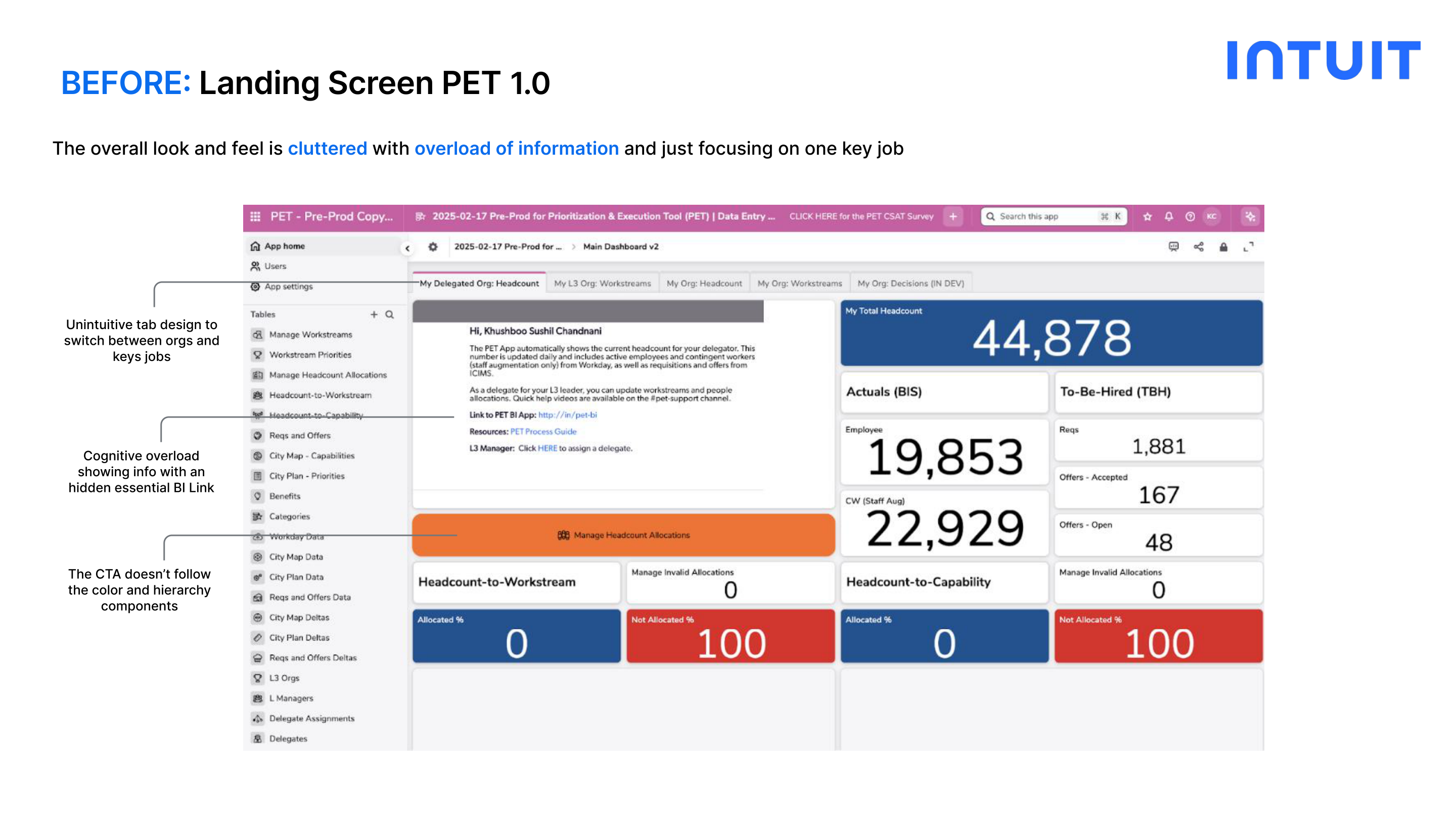The width and height of the screenshot is (1456, 819).
Task: Click HERE to assign a delegate
Action: point(547,448)
